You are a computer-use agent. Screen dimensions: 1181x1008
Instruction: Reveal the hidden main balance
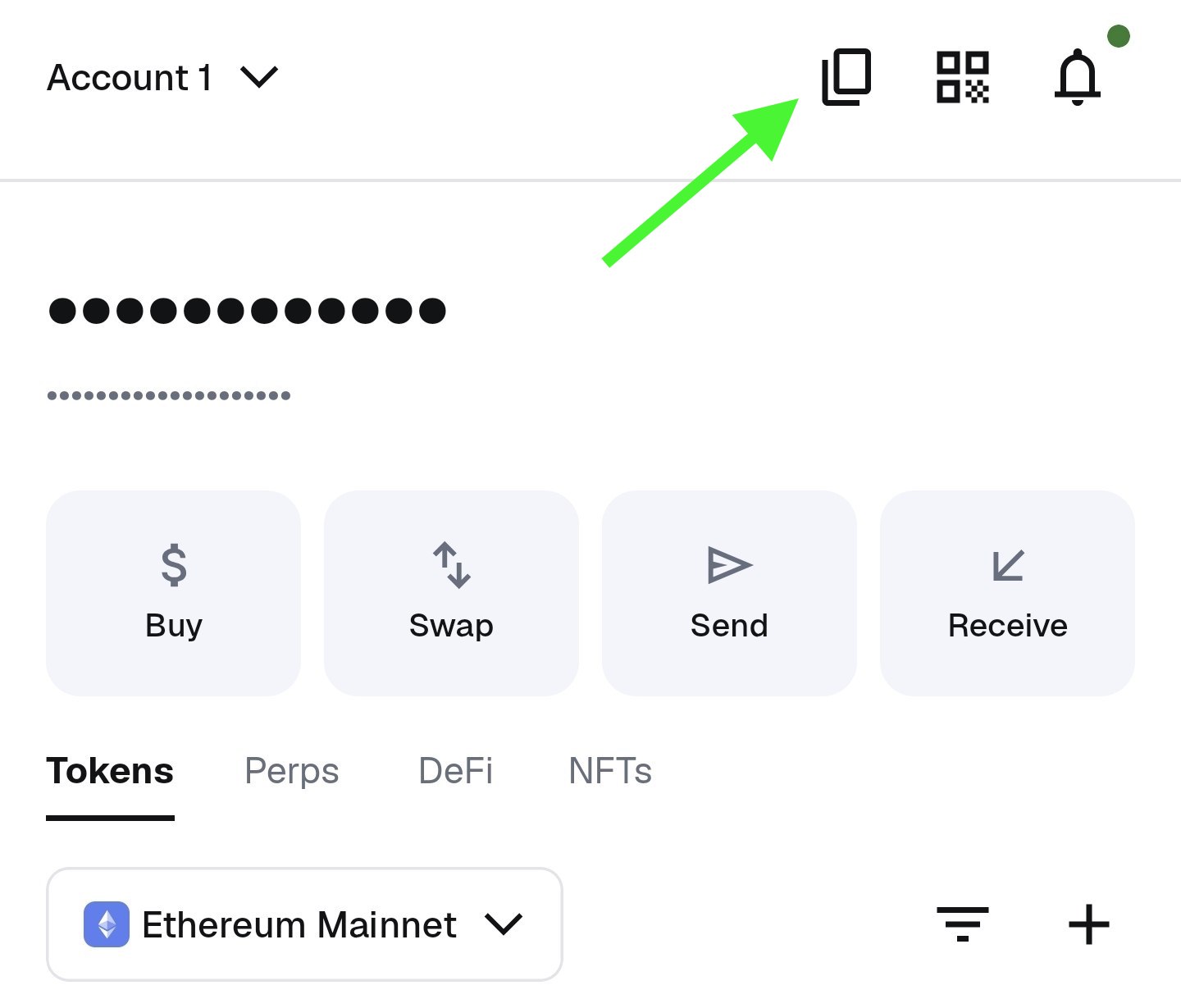(247, 311)
